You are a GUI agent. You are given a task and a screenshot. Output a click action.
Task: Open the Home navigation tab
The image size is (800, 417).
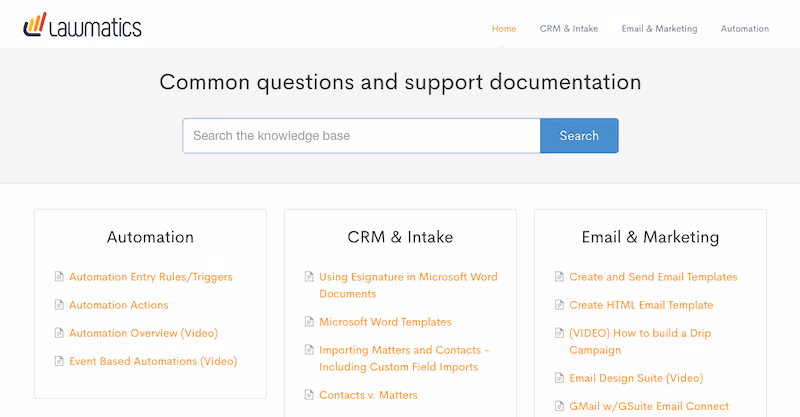(x=504, y=29)
